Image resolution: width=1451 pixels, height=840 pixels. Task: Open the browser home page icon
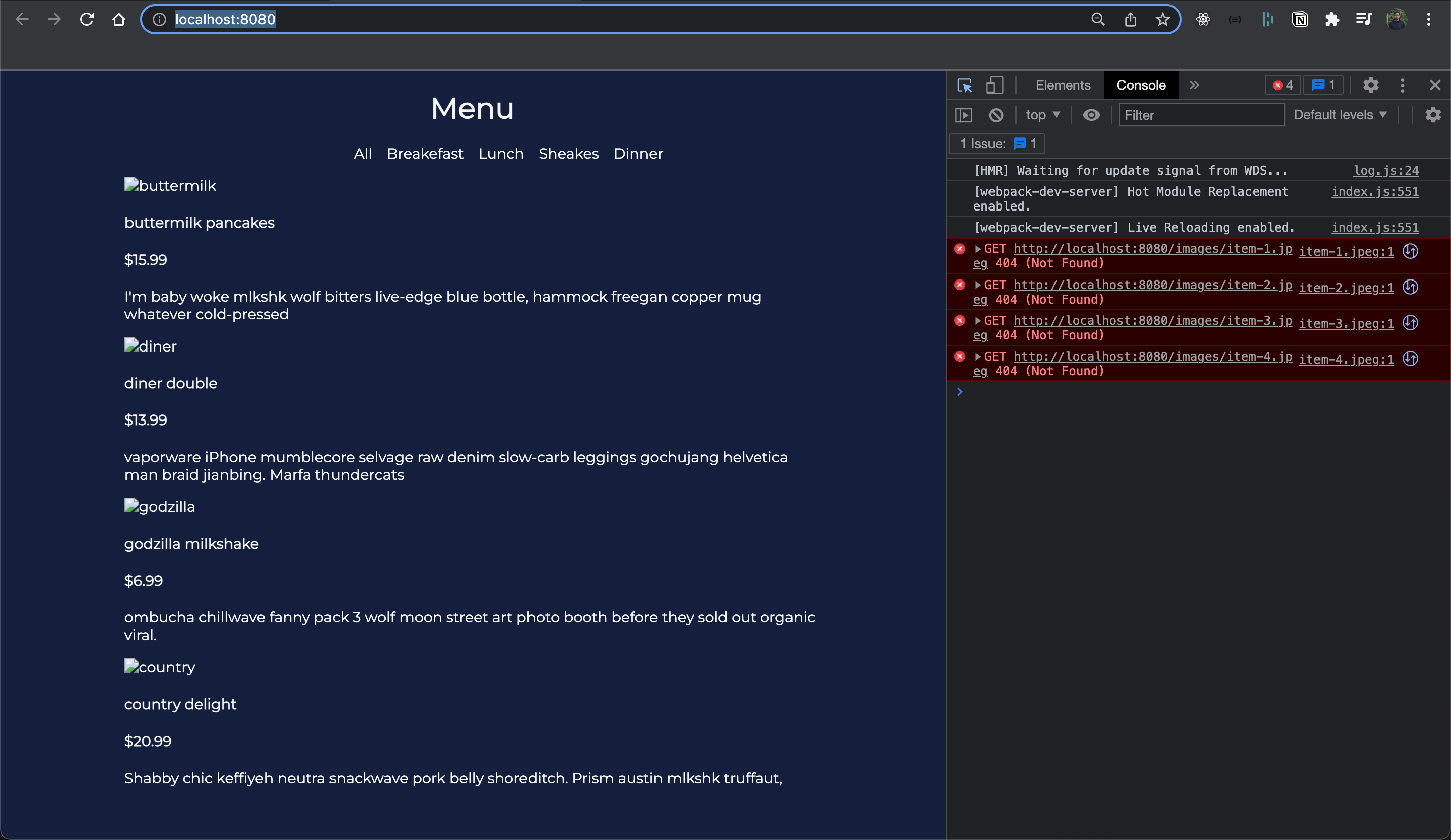pos(118,19)
